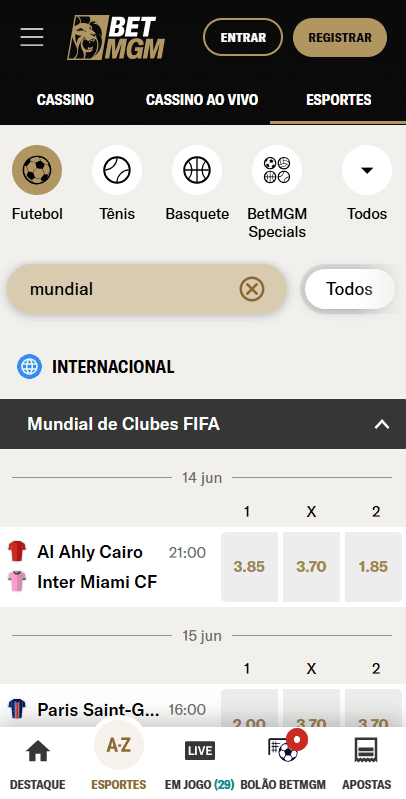Select the Futebol sport icon
The image size is (406, 799).
[x=37, y=170]
